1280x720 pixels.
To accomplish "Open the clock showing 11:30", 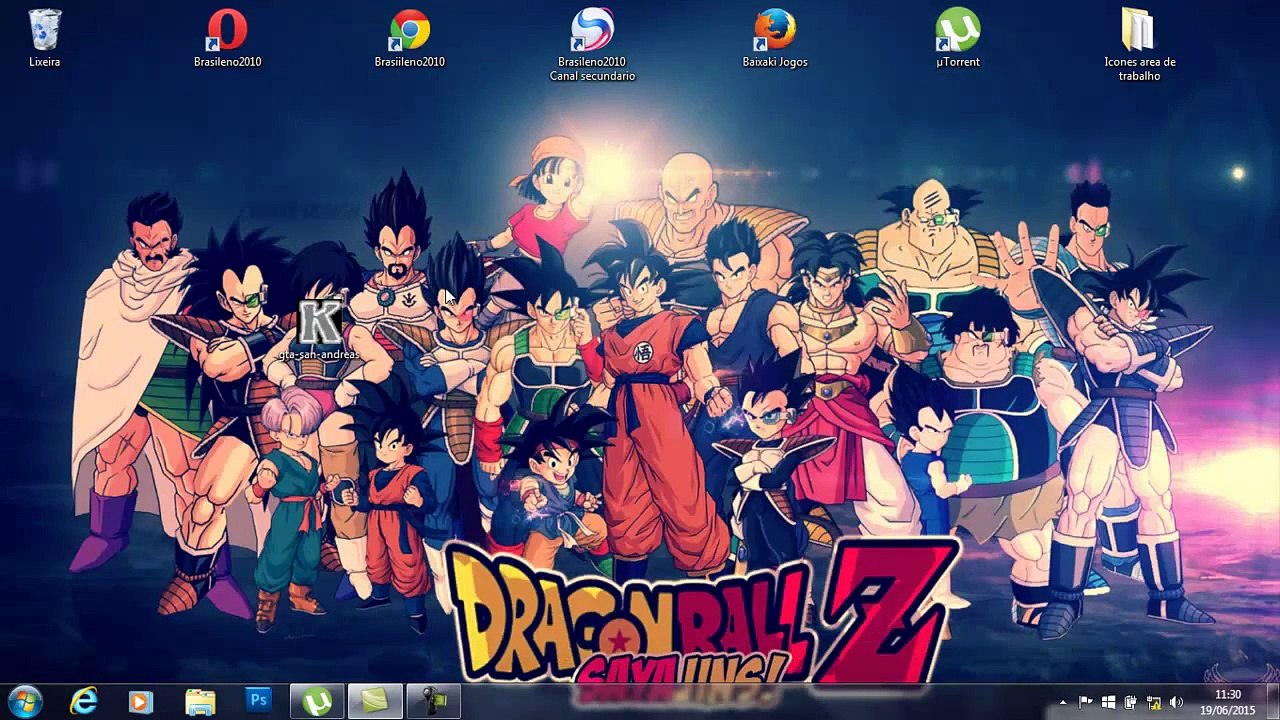I will coord(1228,702).
